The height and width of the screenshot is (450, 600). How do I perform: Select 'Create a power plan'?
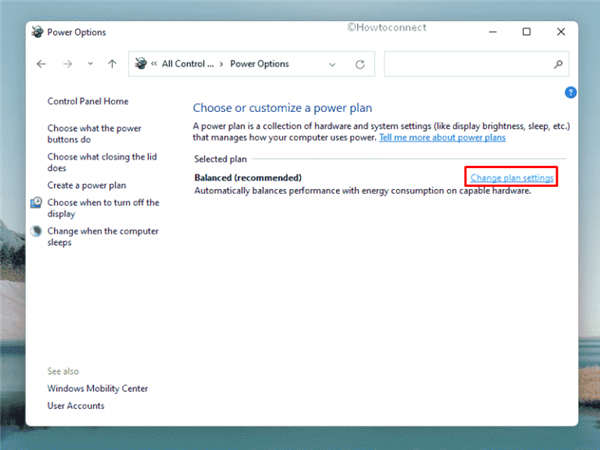(x=86, y=186)
